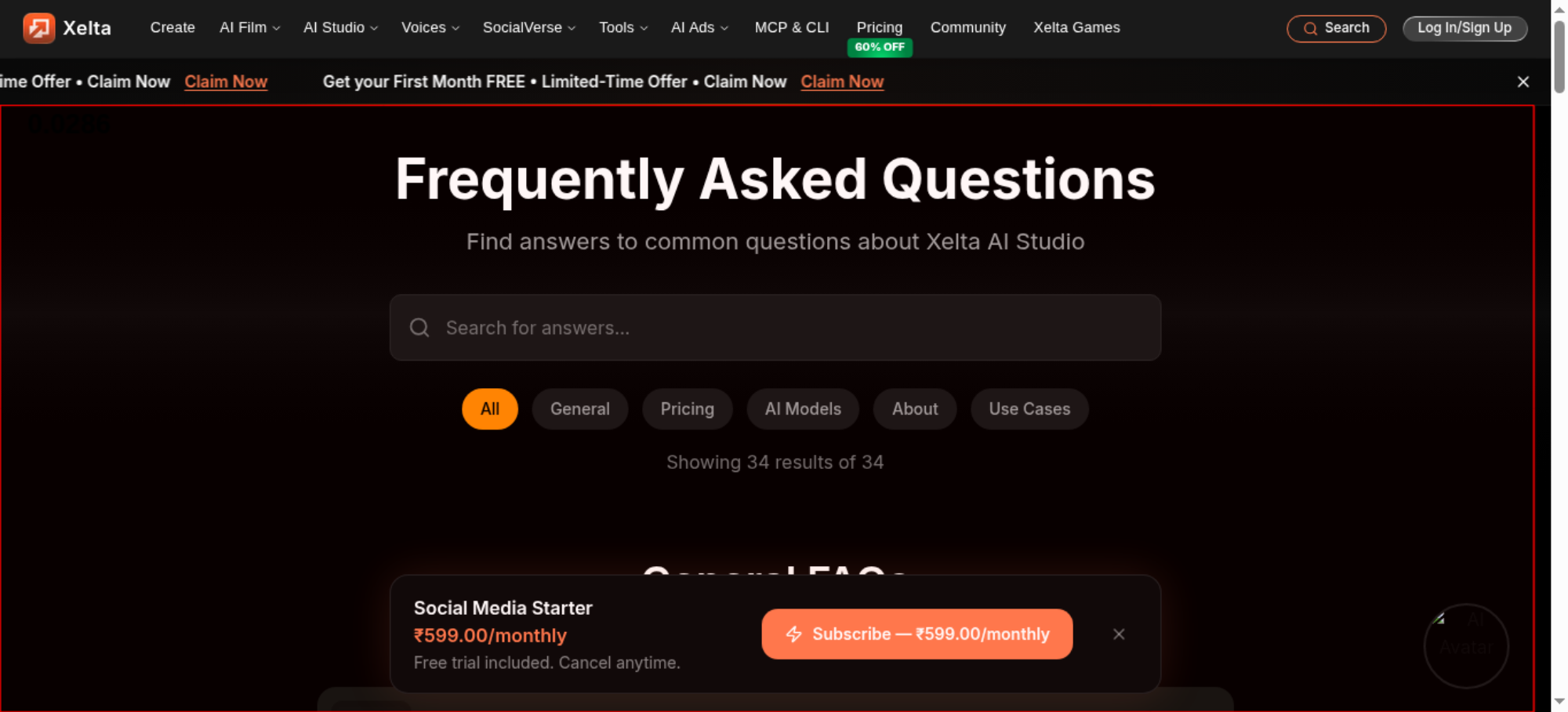Click the 'Frequently Asked Questions' heading

coord(775,180)
